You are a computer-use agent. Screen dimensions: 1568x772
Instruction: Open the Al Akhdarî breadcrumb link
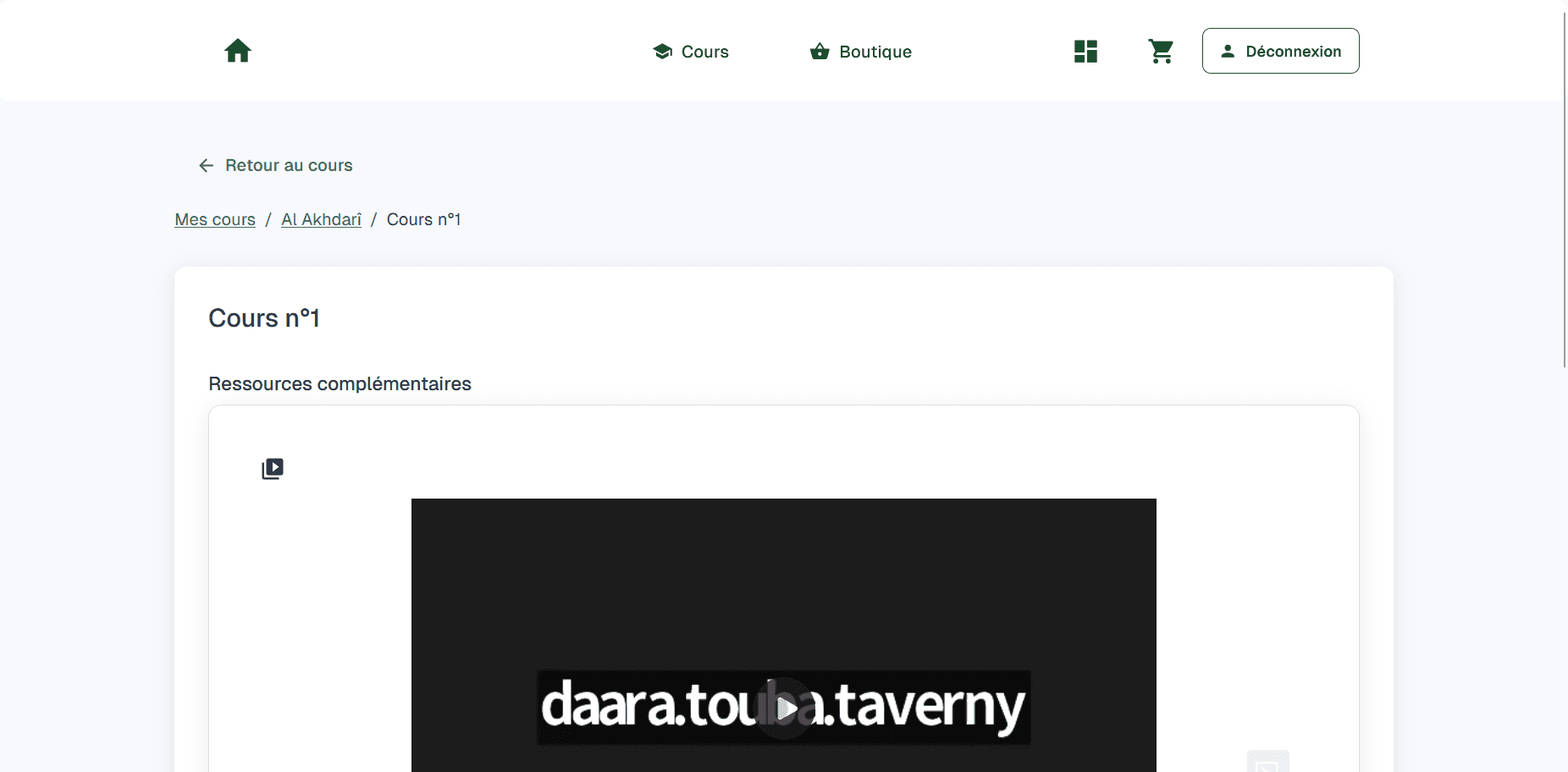(x=321, y=219)
